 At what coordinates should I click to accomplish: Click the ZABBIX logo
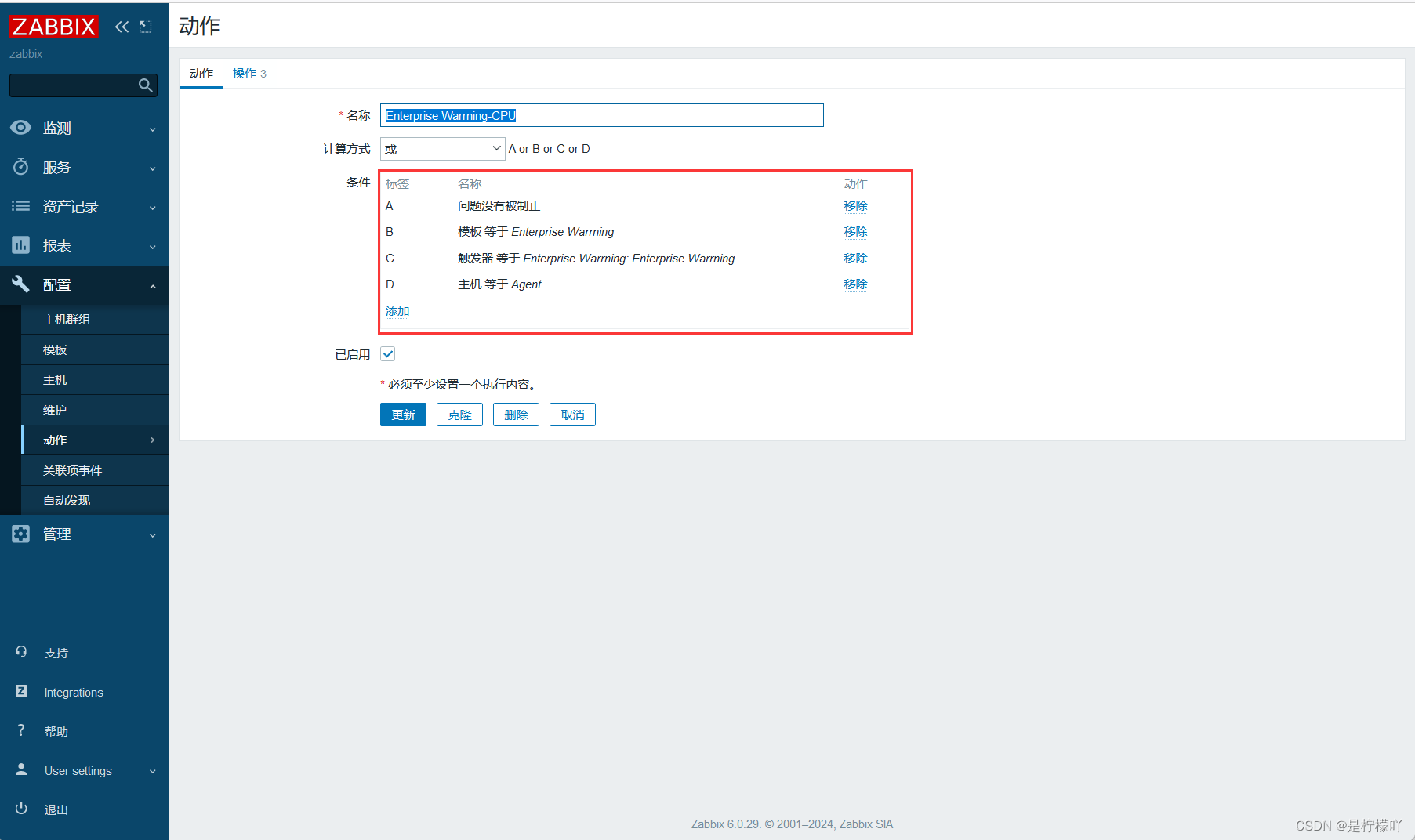pos(53,27)
